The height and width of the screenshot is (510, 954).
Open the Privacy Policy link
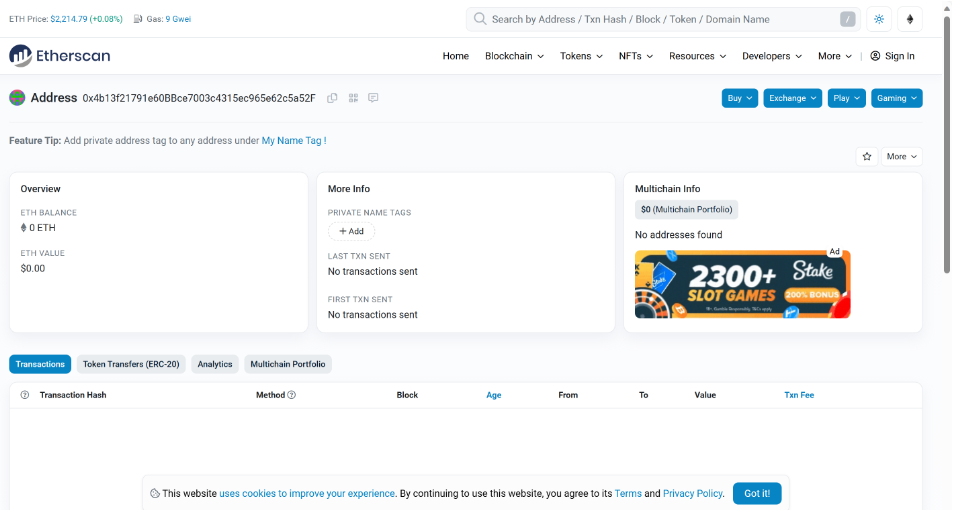tap(692, 494)
